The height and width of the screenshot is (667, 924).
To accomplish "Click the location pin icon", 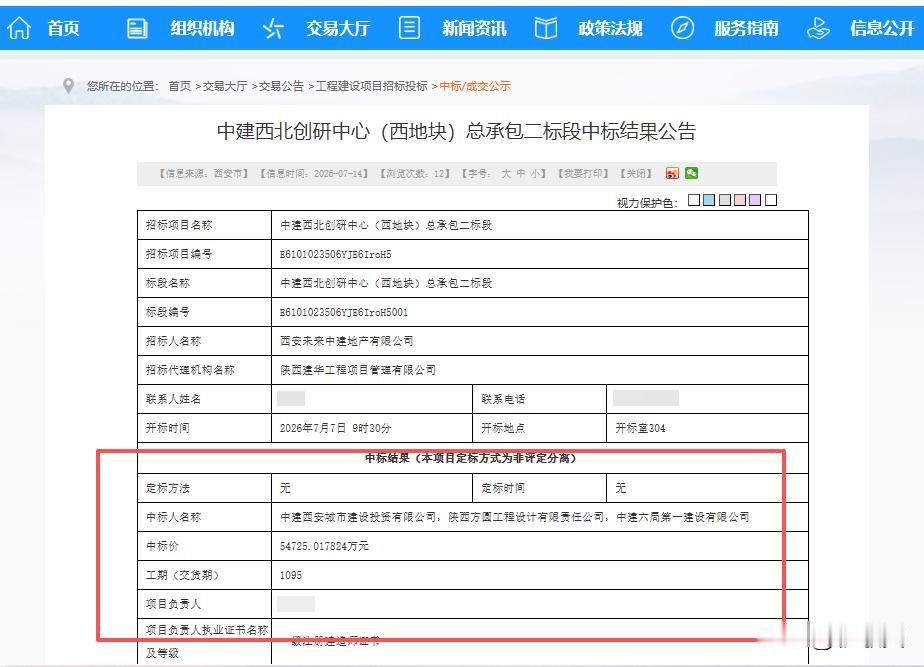I will 68,86.
